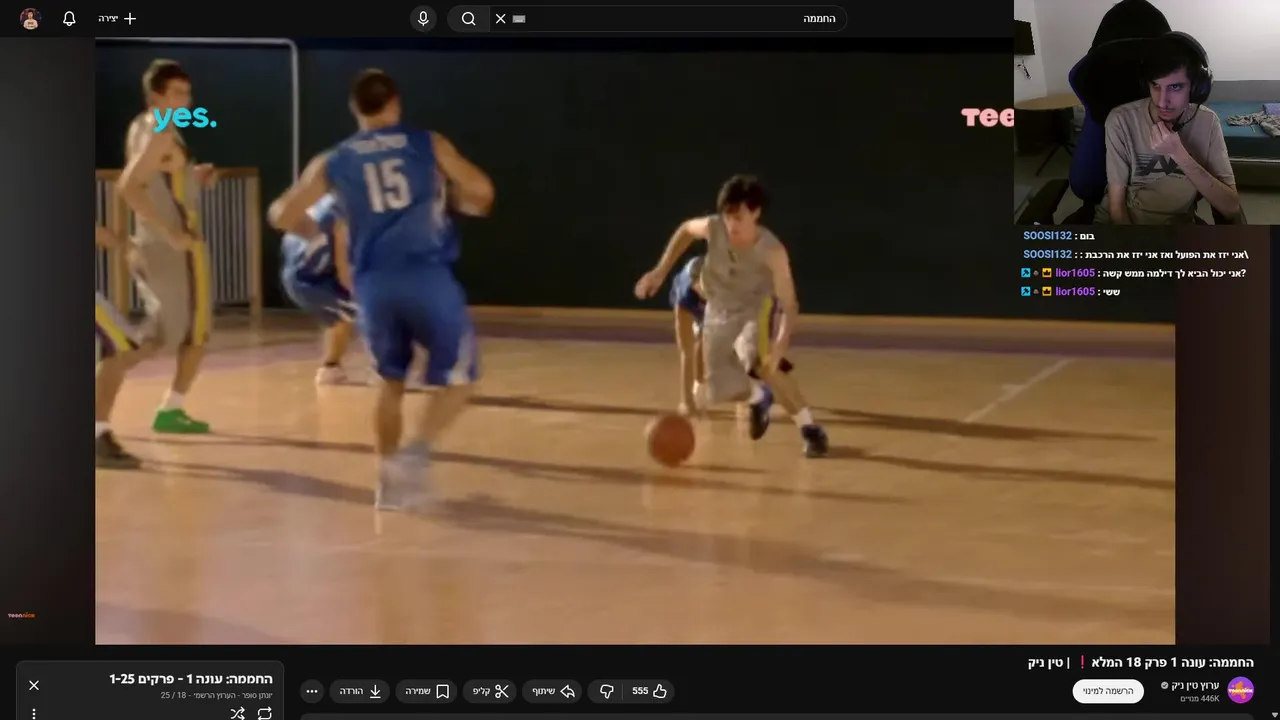Screen dimensions: 1280x720
Task: Click the basketball video player area
Action: click(x=635, y=341)
